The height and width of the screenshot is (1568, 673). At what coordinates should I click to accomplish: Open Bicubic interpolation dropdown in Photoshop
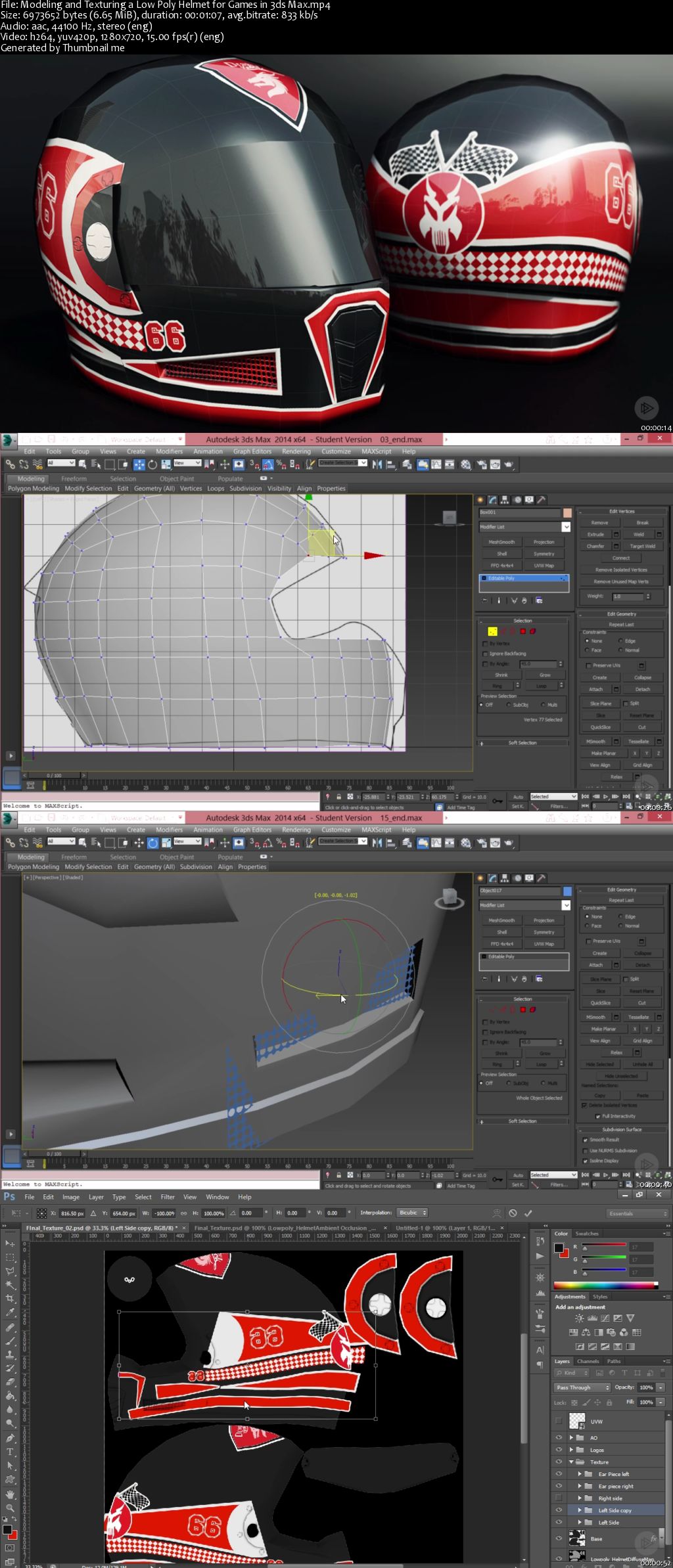click(413, 1213)
